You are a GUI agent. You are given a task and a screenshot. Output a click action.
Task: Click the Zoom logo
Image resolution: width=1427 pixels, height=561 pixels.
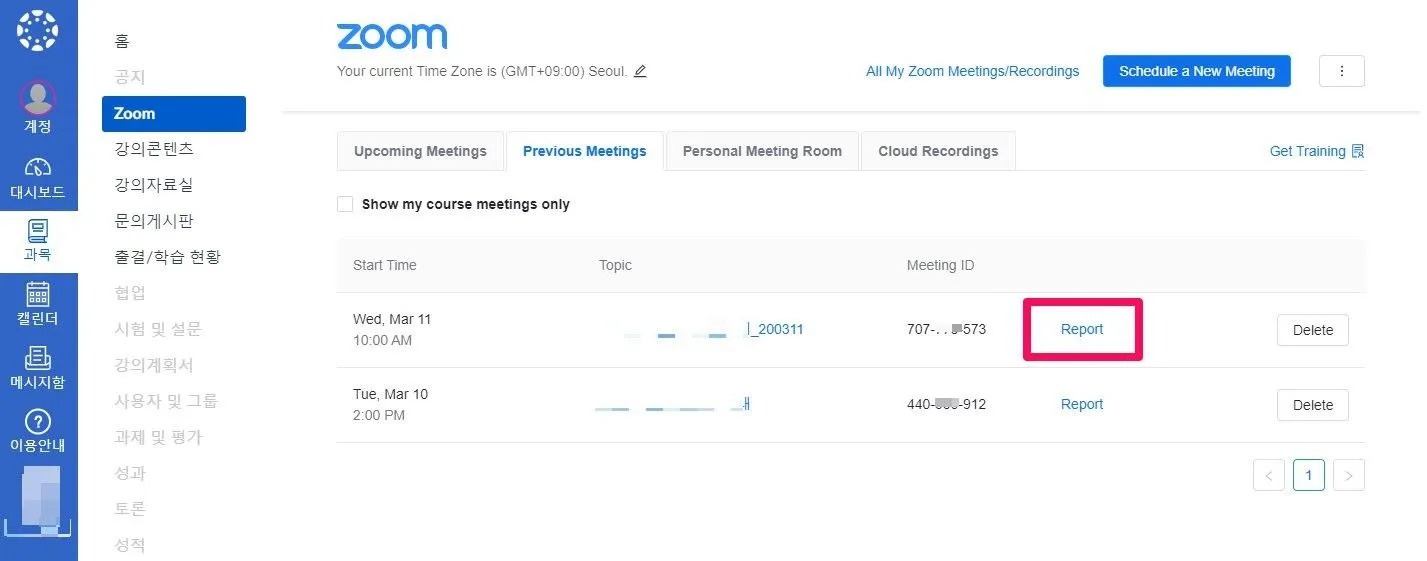(392, 37)
